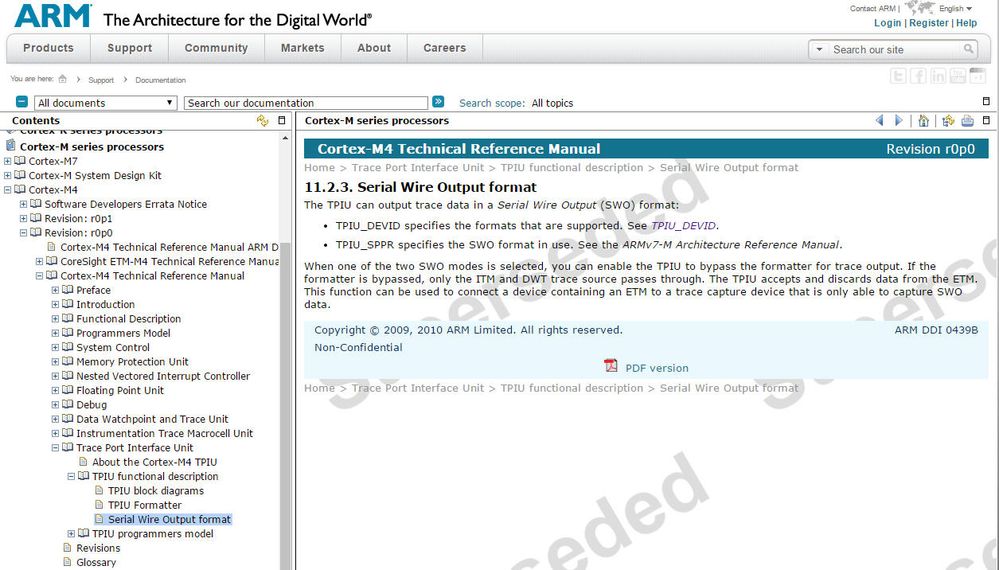Click Support in the breadcrumb trail

pos(101,80)
